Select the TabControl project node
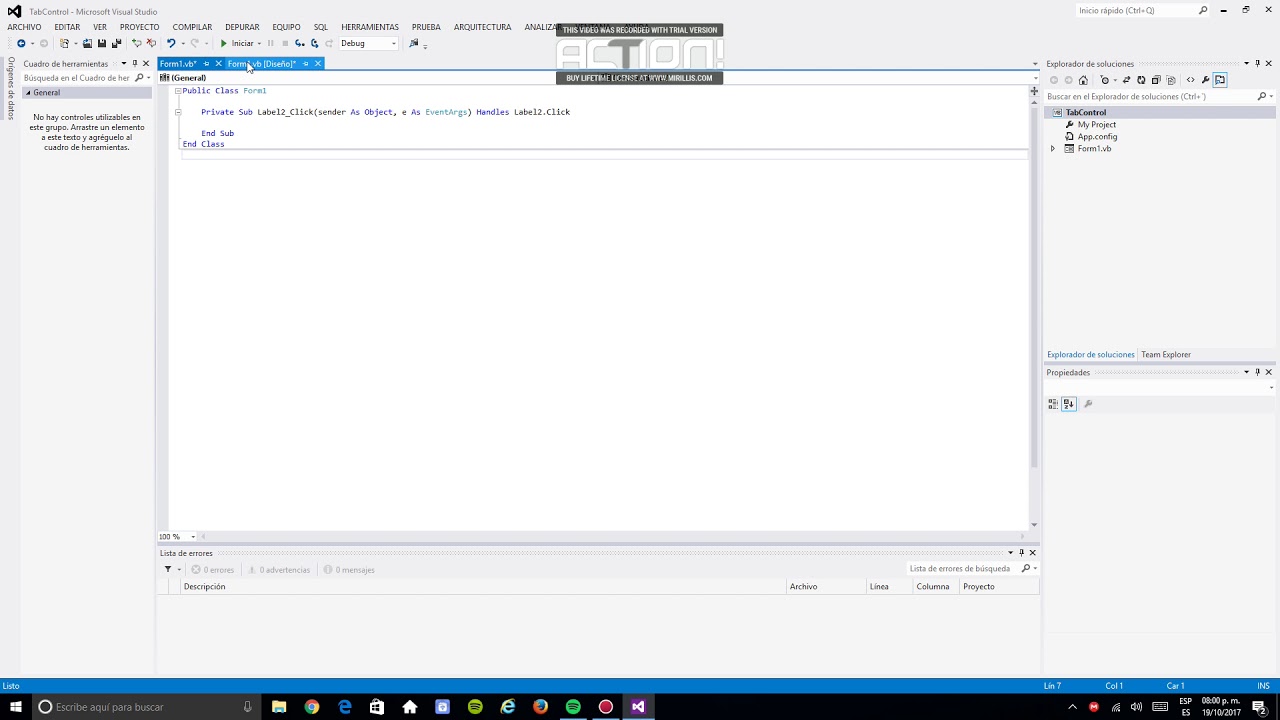The image size is (1280, 720). coord(1085,113)
